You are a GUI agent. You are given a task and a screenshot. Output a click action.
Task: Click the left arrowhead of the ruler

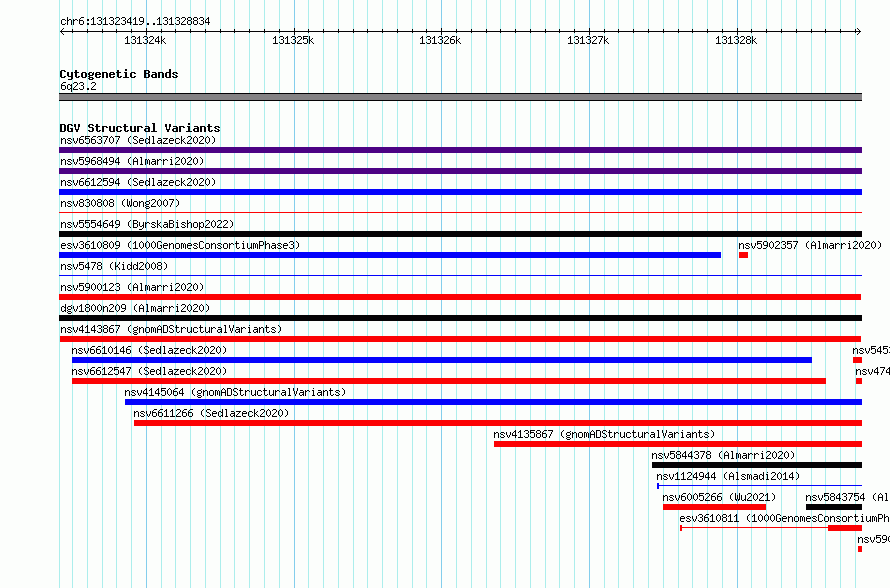pyautogui.click(x=62, y=32)
